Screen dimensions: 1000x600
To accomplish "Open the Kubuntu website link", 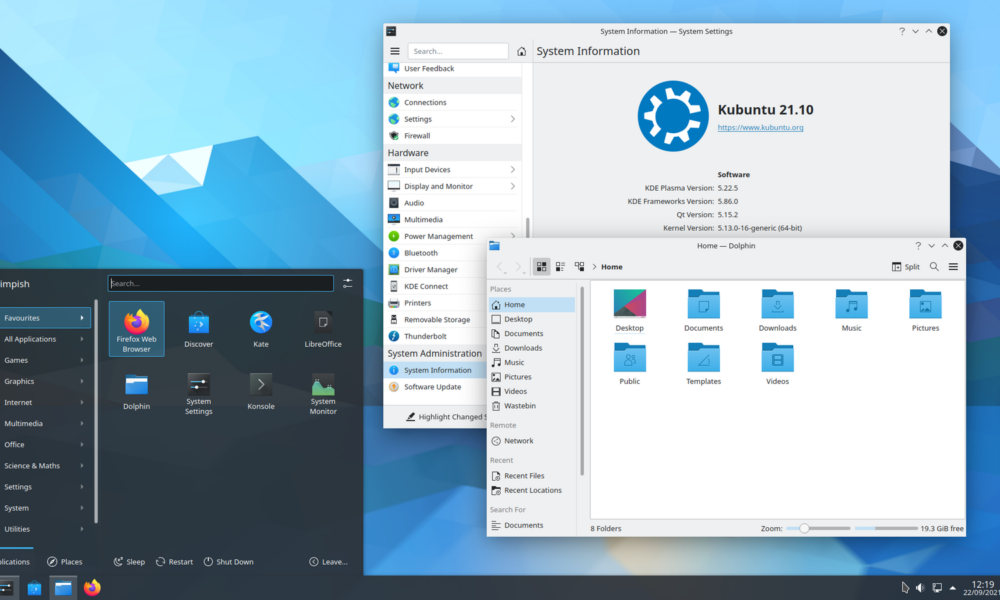I will pos(760,128).
